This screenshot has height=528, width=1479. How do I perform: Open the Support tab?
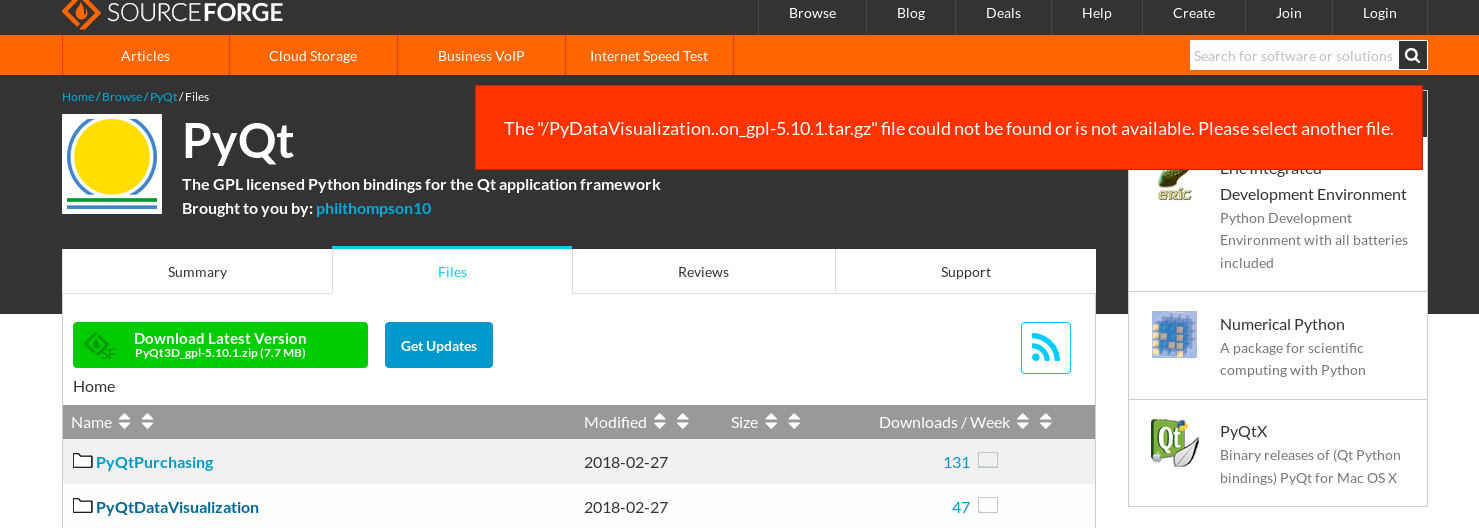(965, 272)
